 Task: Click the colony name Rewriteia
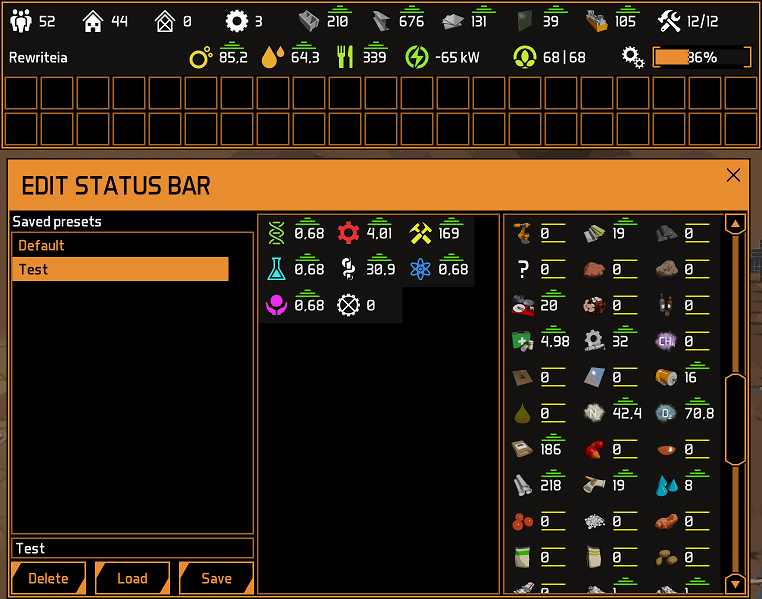point(38,58)
